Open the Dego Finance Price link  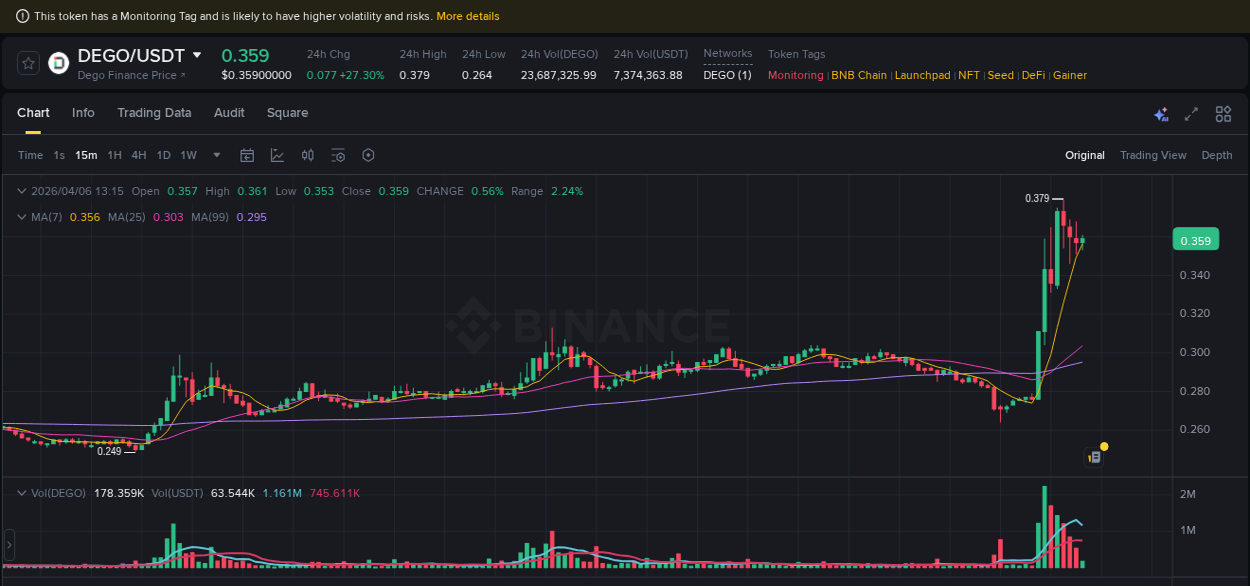point(131,75)
